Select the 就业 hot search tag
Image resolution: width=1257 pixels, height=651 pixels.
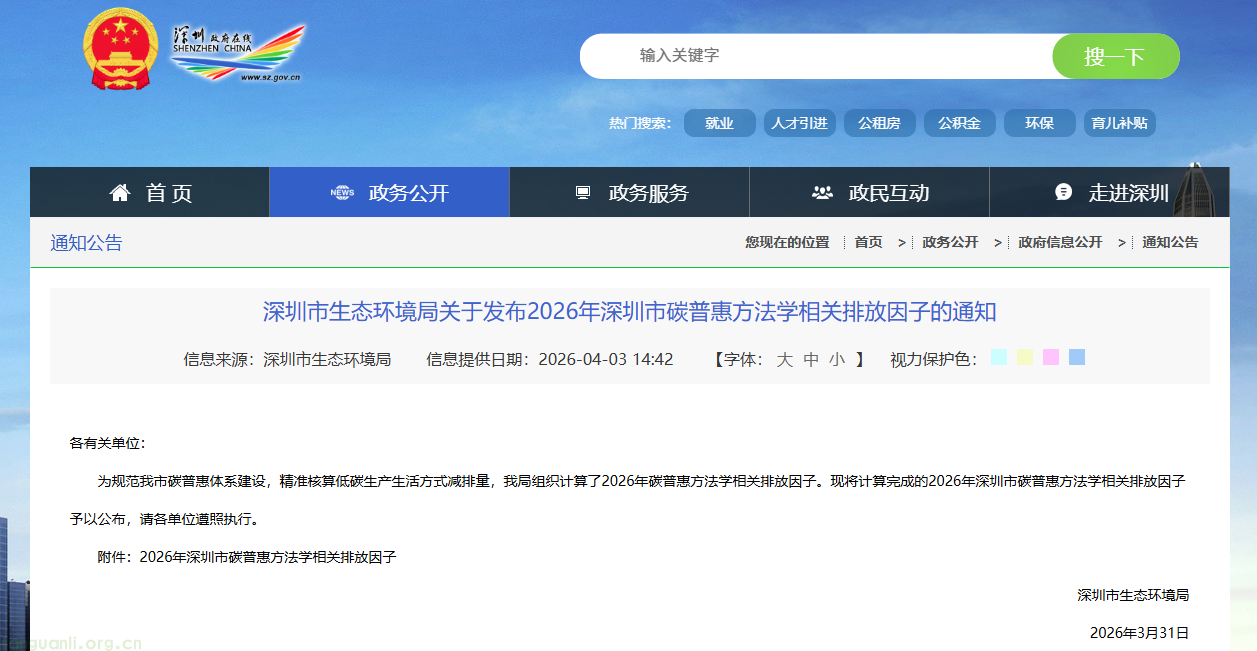719,123
